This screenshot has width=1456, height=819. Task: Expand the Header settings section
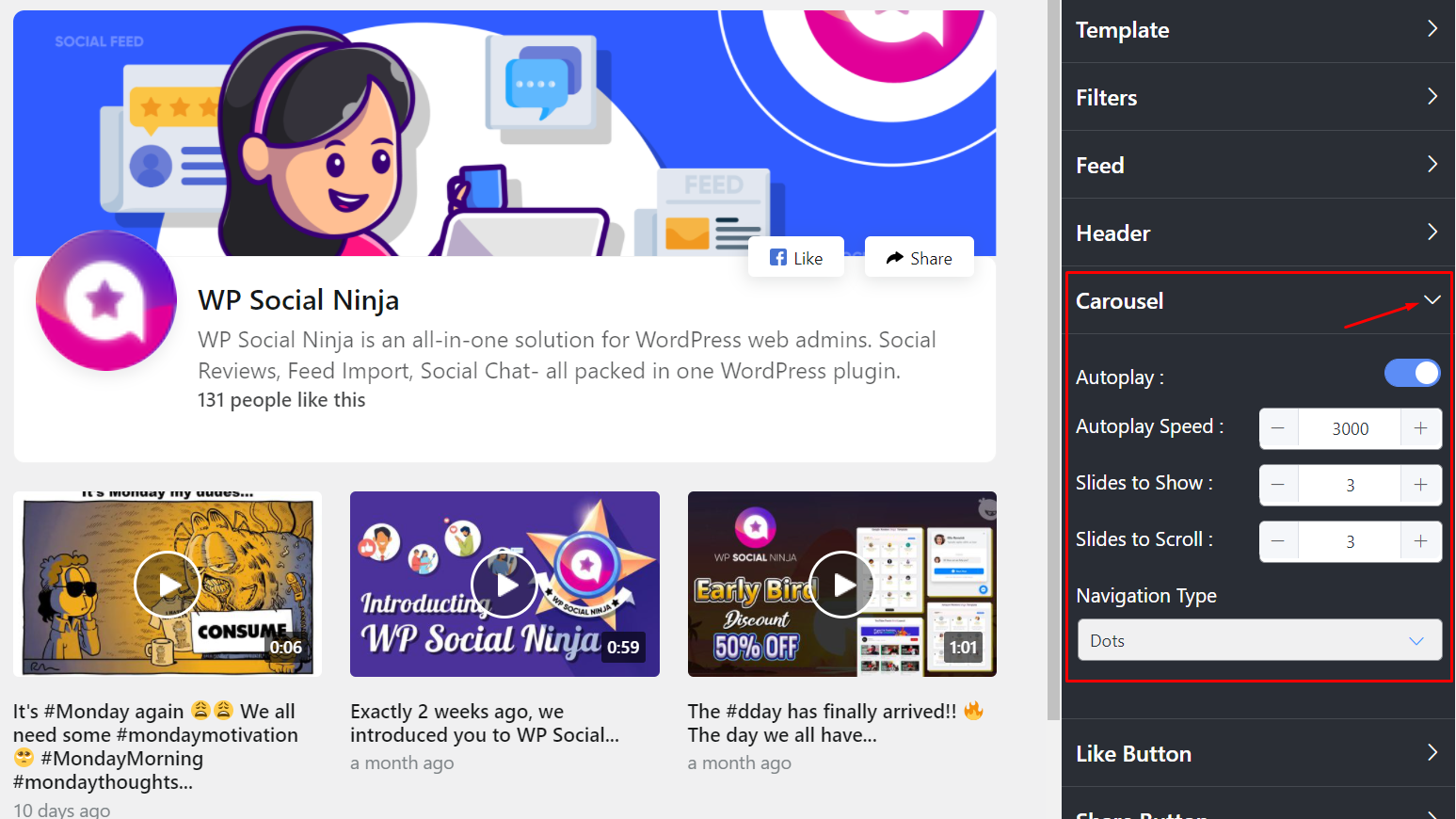click(1257, 233)
